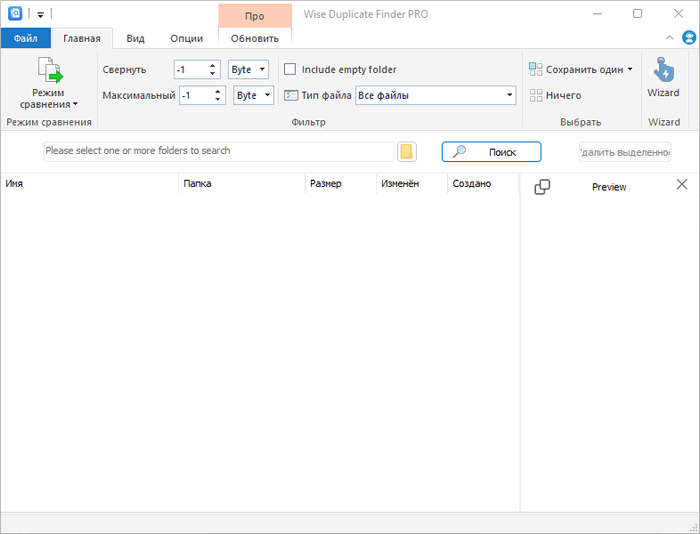Viewport: 700px width, 534px height.
Task: Start the Поиск search button
Action: [492, 152]
